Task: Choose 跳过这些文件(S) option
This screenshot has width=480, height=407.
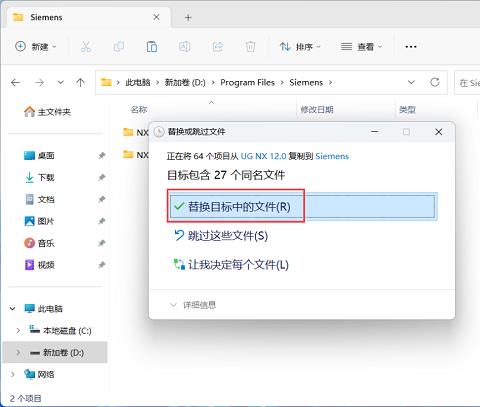Action: (x=221, y=236)
